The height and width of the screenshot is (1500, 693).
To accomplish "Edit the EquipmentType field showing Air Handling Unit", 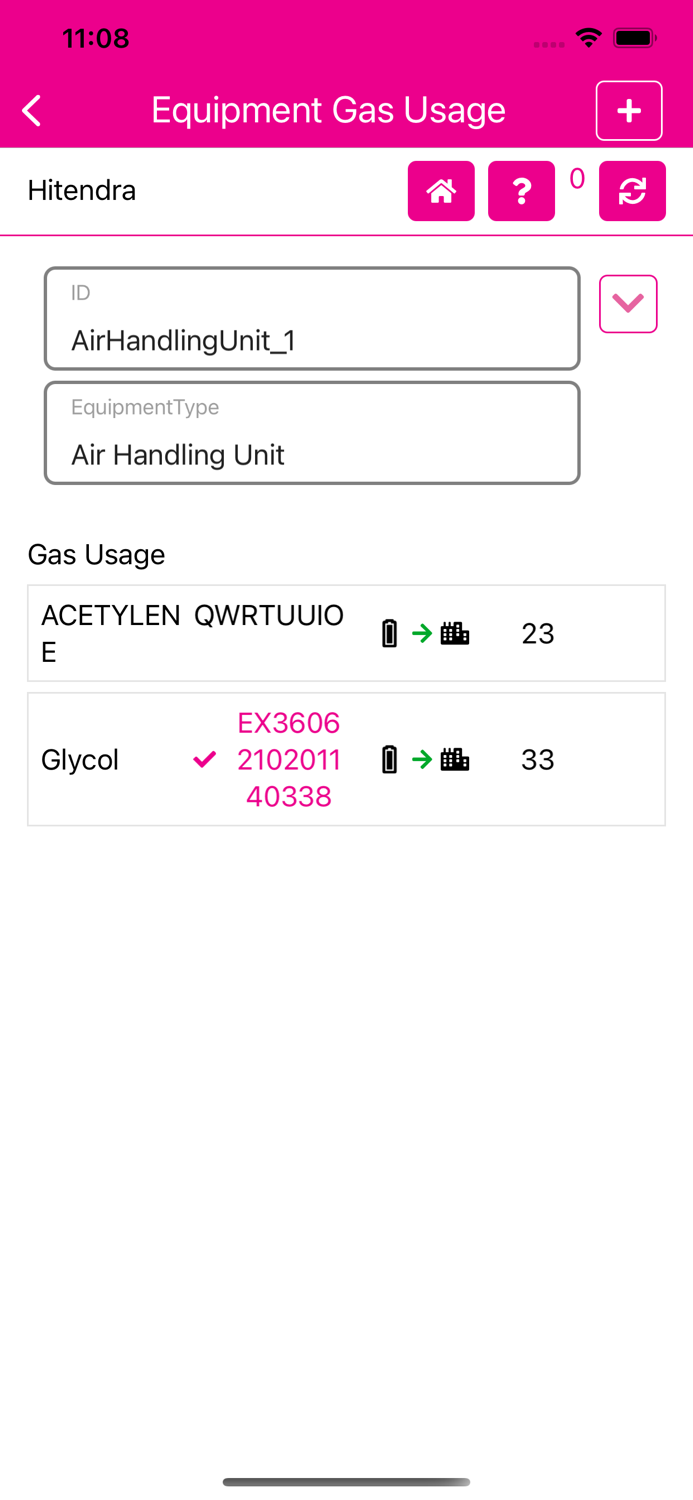I will tap(312, 455).
